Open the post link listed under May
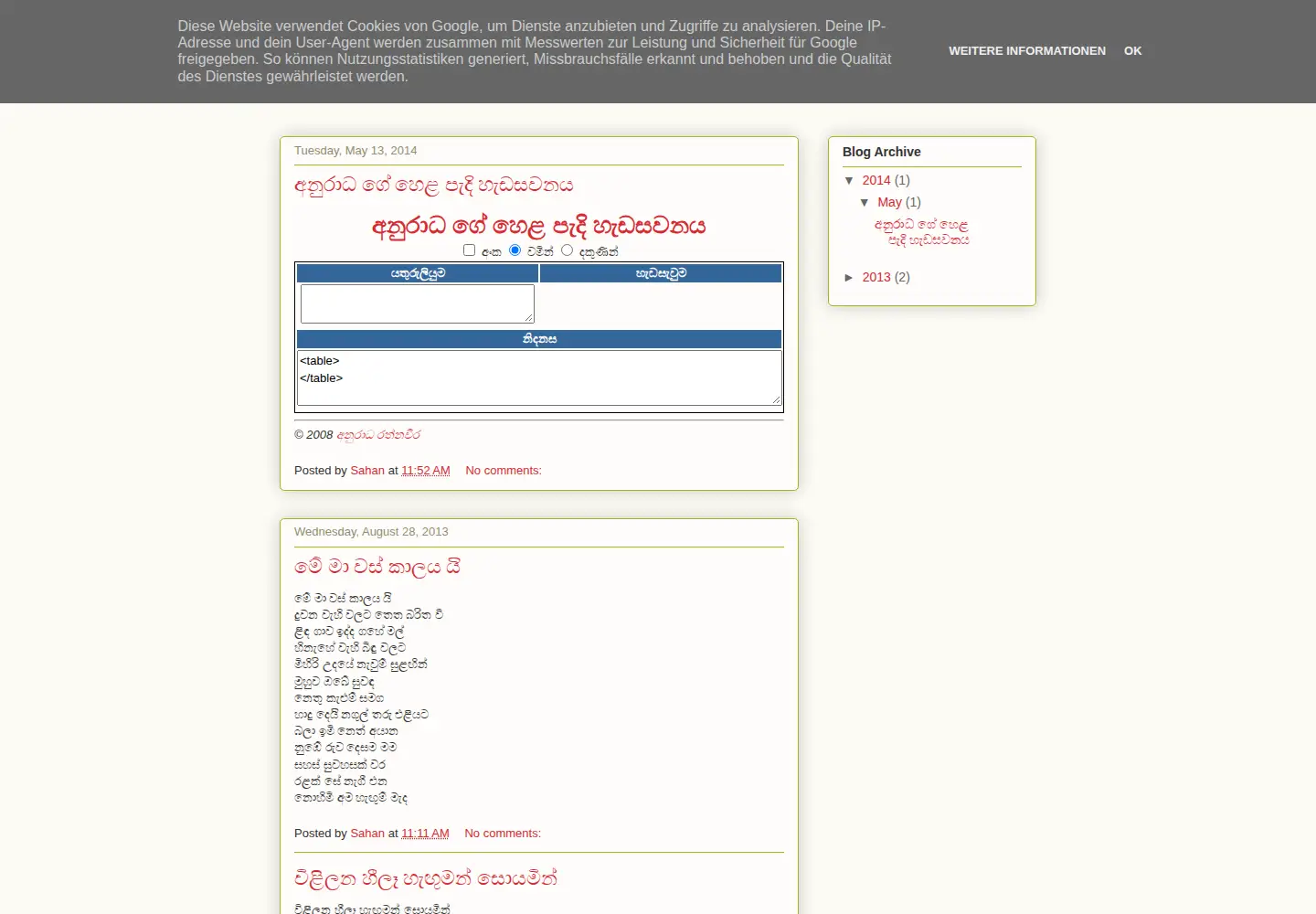1316x914 pixels. click(921, 232)
